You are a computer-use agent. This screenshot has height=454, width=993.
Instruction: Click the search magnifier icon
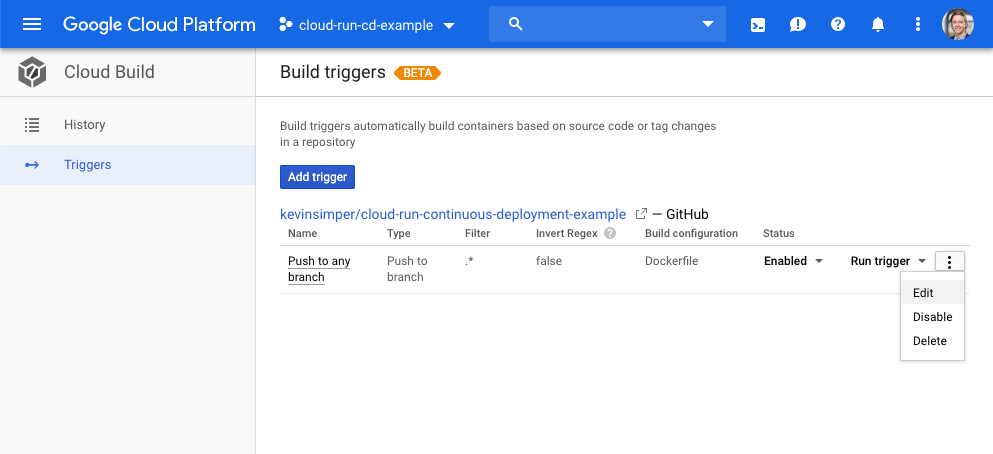[x=516, y=24]
